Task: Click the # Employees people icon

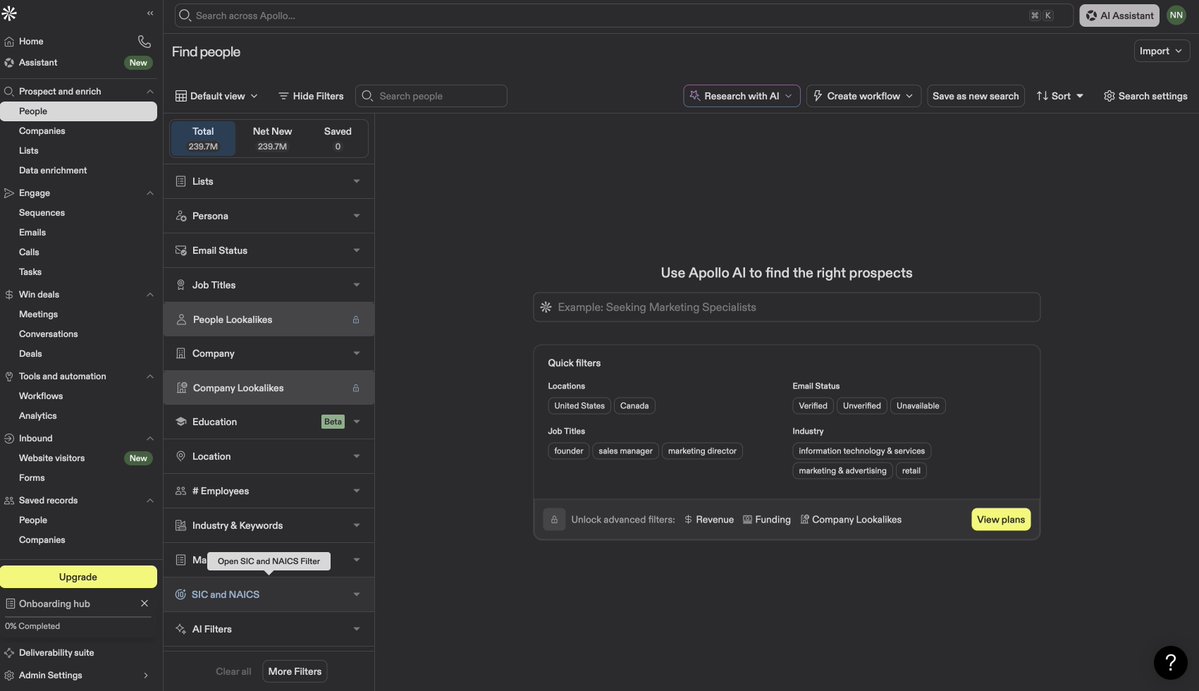Action: 180,491
